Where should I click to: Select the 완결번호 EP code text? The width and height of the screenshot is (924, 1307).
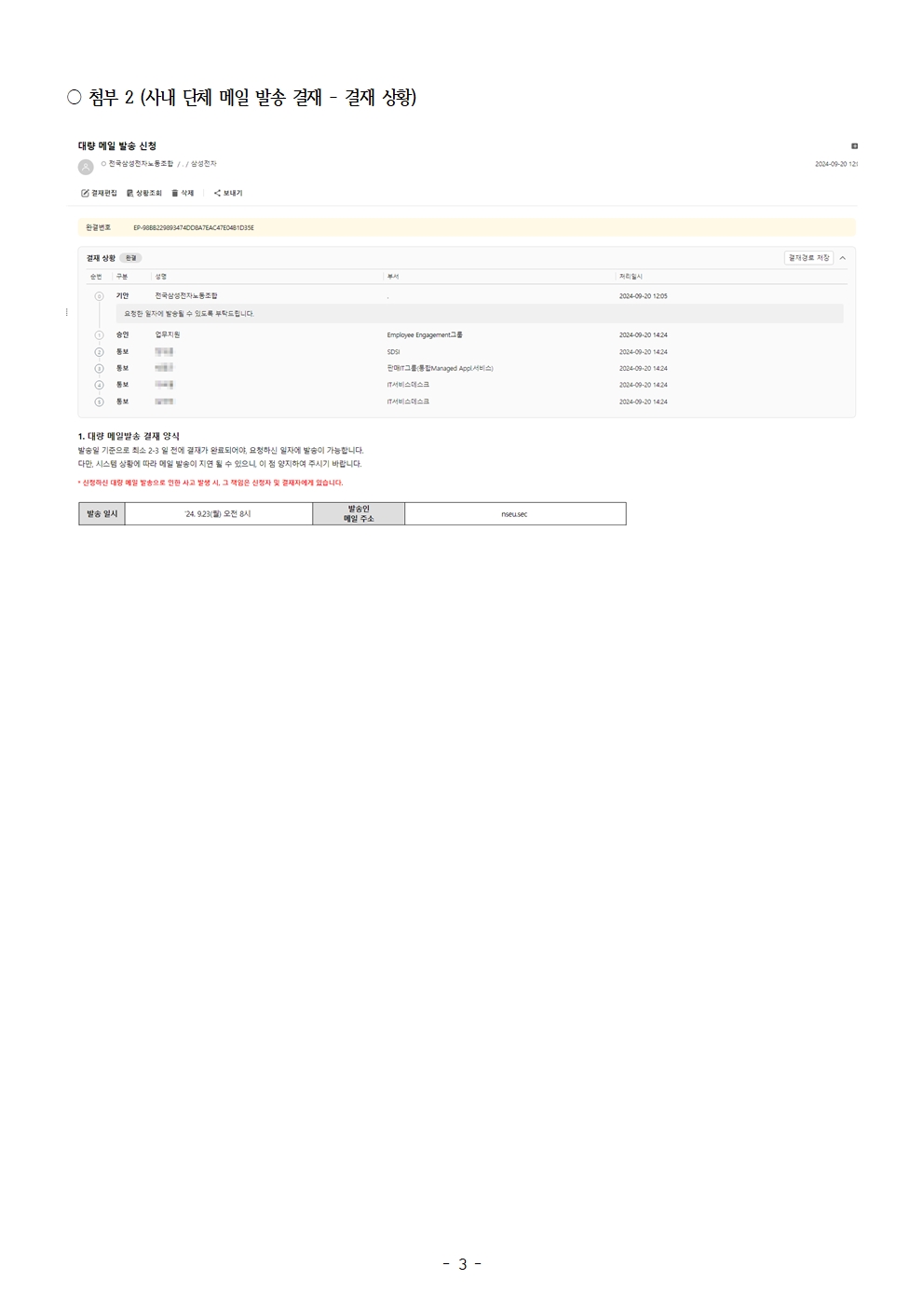pos(193,227)
